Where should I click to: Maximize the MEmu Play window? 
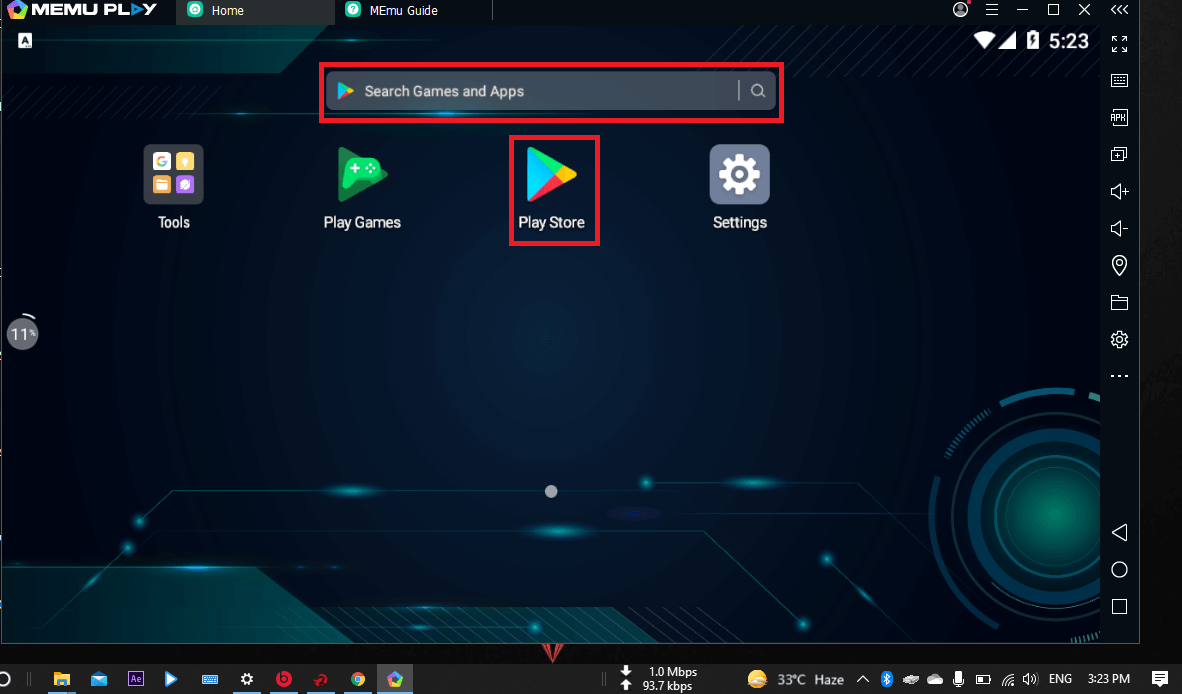pyautogui.click(x=1054, y=10)
